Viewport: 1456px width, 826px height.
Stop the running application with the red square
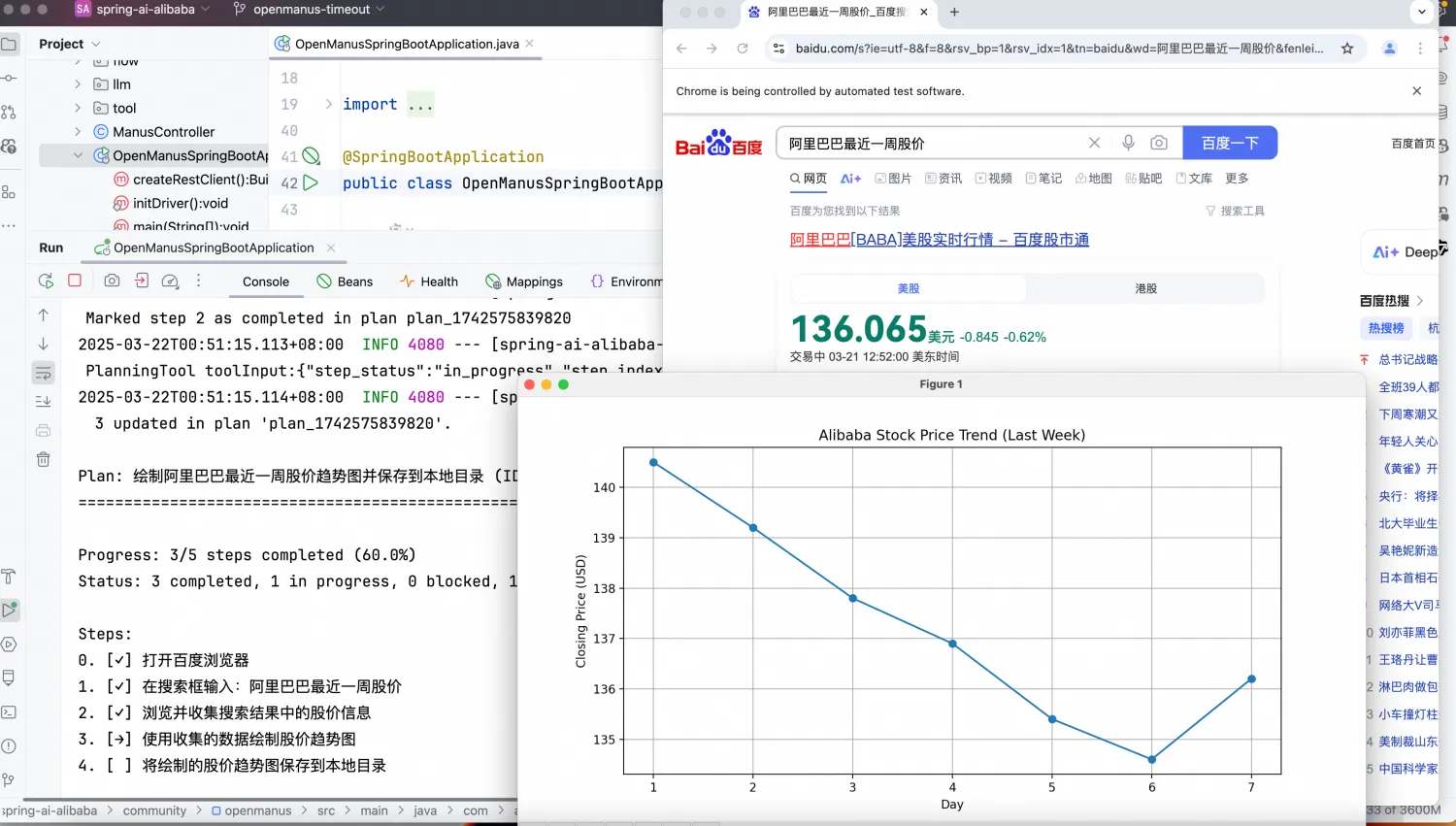(73, 281)
